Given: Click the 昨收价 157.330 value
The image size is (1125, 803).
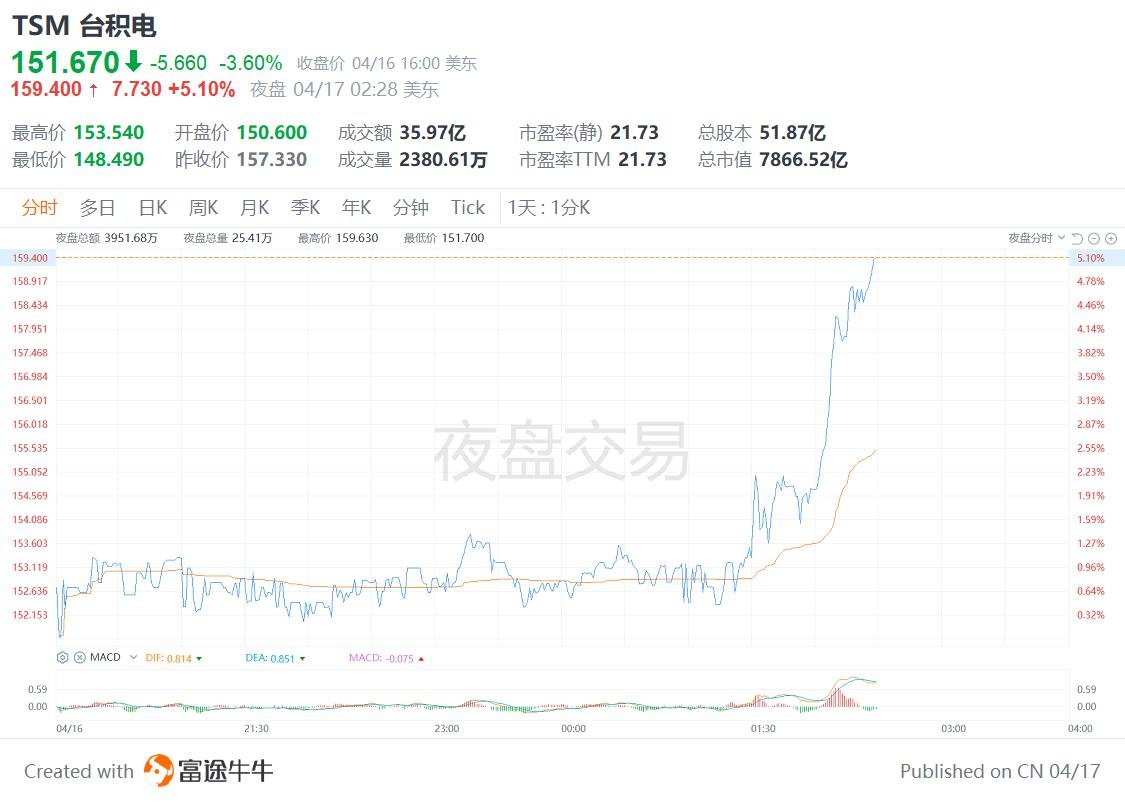Looking at the screenshot, I should point(272,159).
